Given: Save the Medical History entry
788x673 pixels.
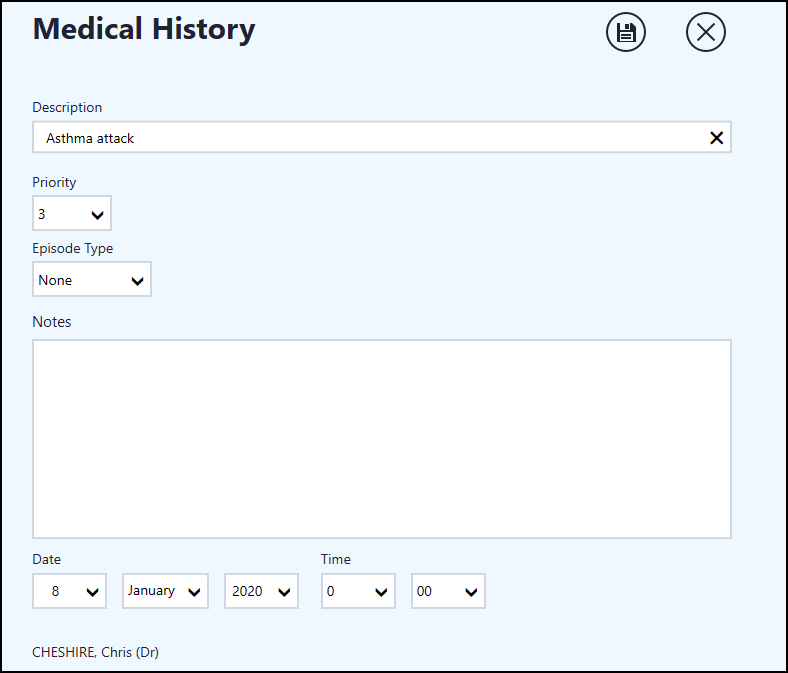Looking at the screenshot, I should 626,33.
